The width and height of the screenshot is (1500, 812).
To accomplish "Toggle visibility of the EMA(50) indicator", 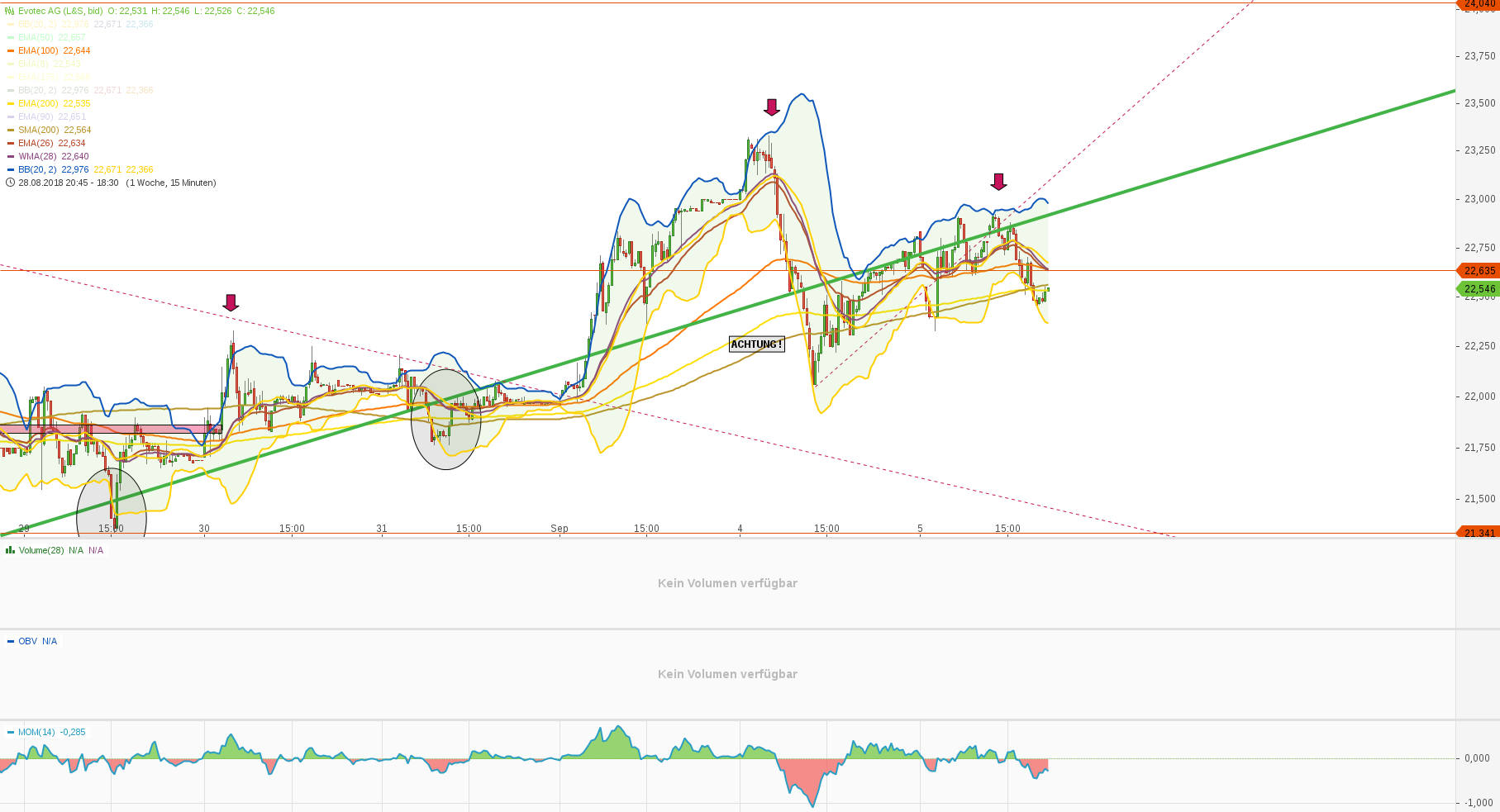I will click(9, 37).
